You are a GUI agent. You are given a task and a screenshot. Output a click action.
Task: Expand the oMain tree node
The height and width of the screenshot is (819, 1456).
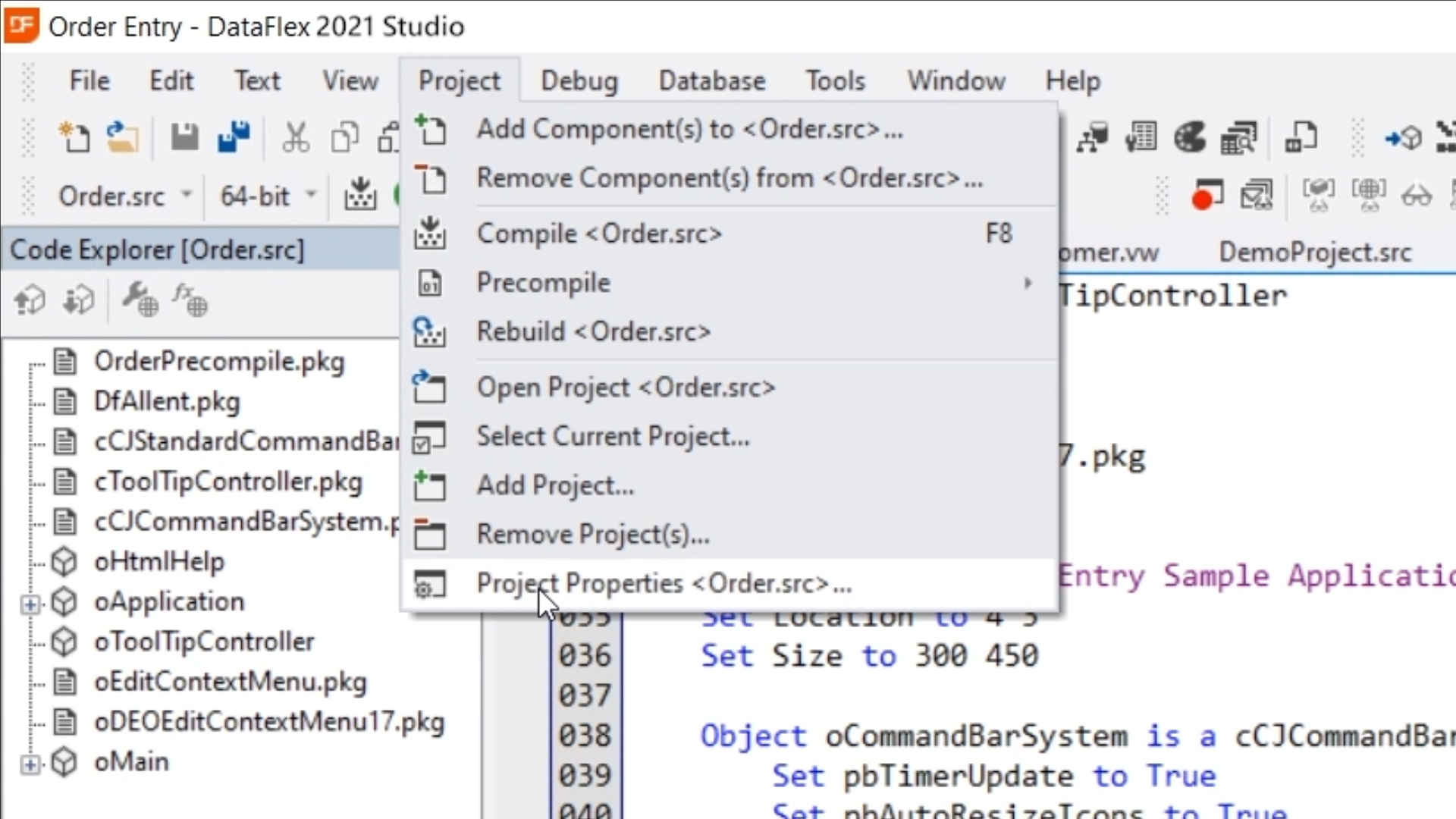click(30, 764)
